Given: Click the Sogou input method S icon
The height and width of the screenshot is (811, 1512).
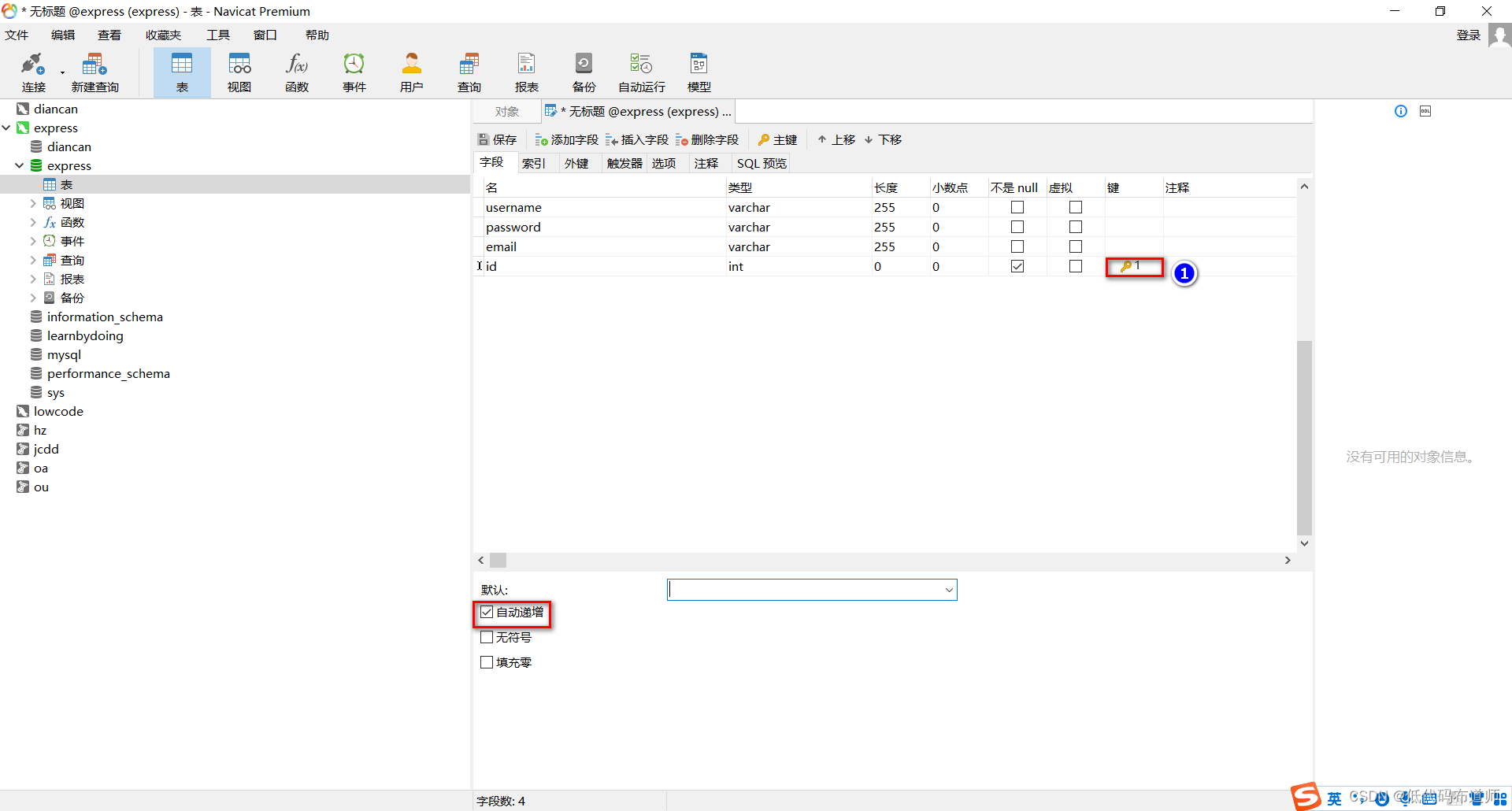Looking at the screenshot, I should pos(1305,797).
